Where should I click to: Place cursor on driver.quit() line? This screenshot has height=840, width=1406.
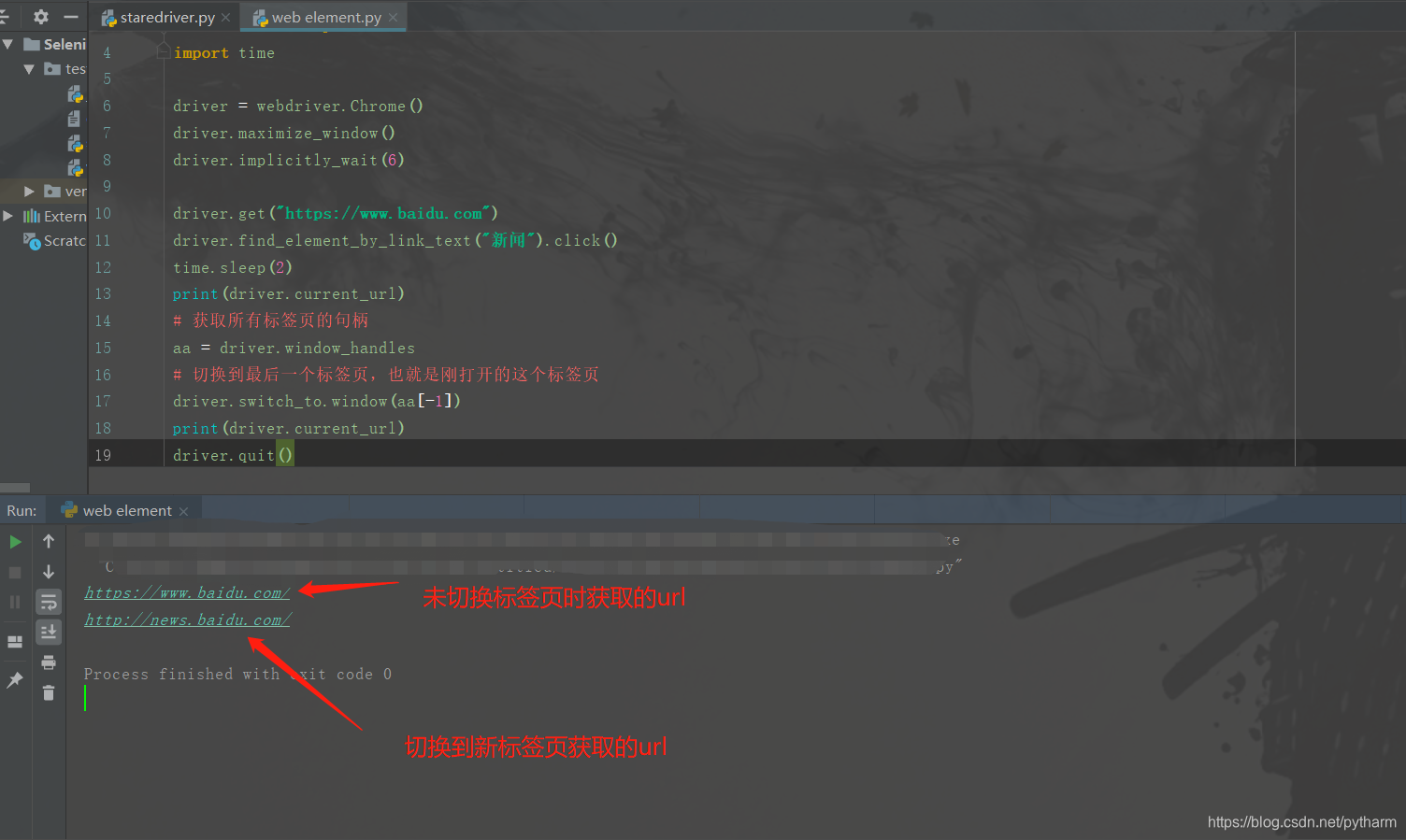click(x=233, y=455)
